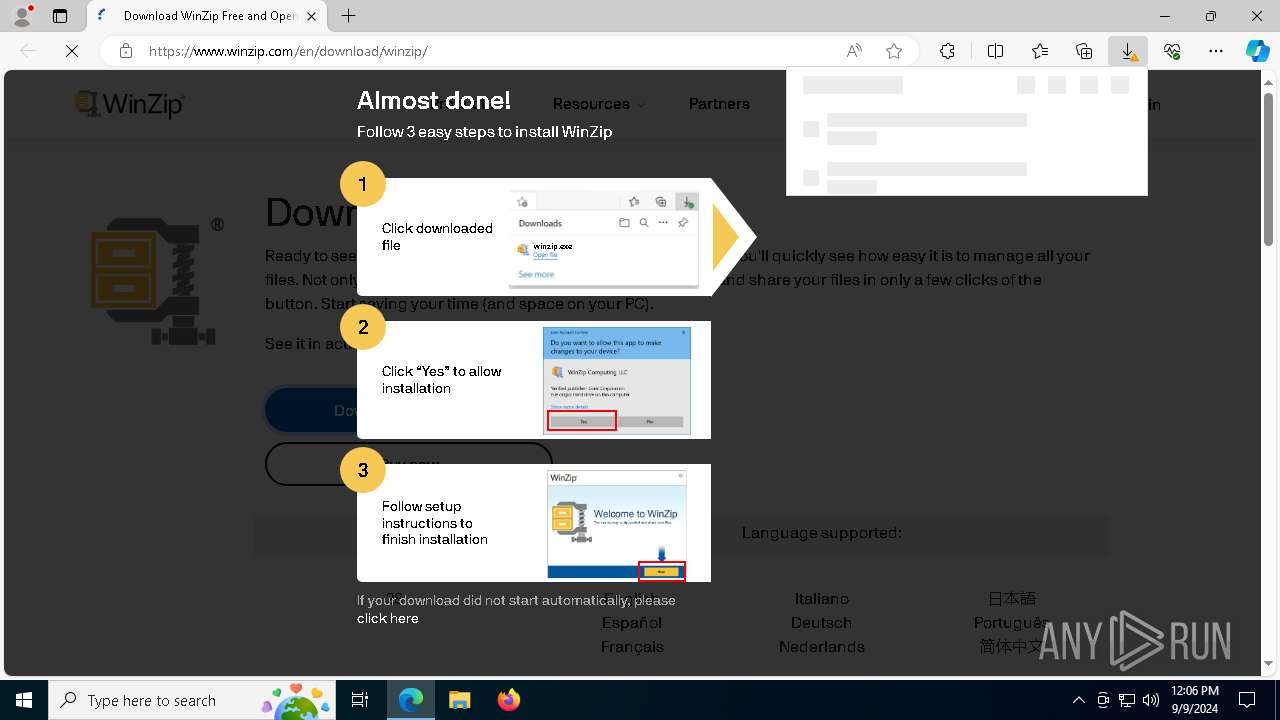Viewport: 1280px width, 720px height.
Task: Select the Español language
Action: (x=632, y=622)
